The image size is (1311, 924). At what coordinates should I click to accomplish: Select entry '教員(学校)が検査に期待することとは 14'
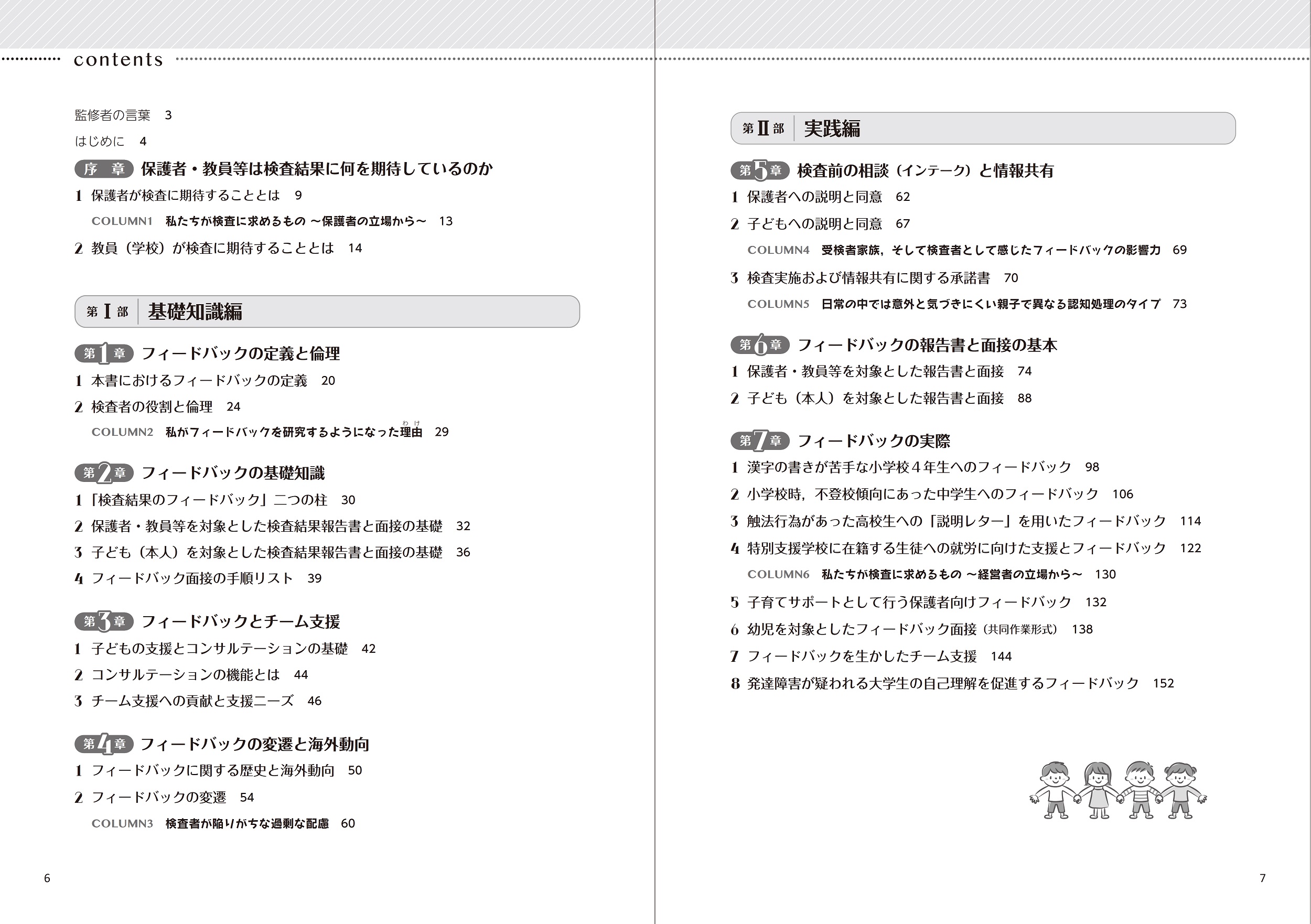coord(218,249)
